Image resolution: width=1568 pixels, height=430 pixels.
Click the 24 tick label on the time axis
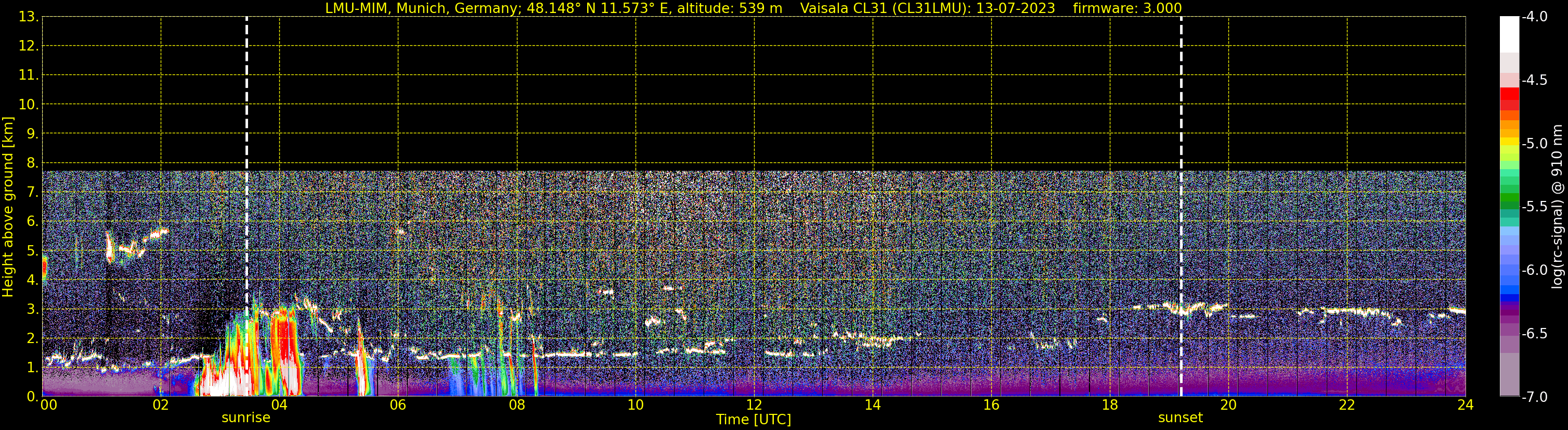pos(1465,406)
